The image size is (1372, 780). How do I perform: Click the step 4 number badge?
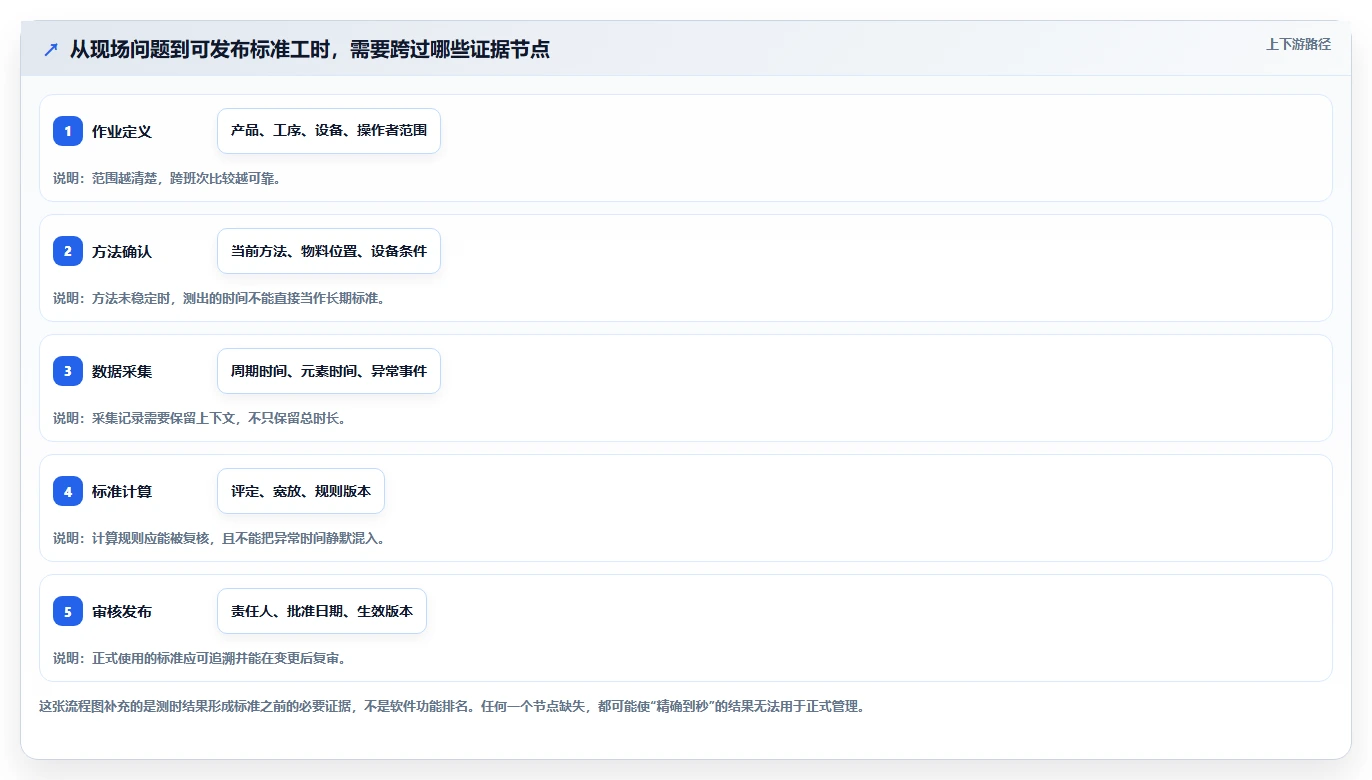68,491
